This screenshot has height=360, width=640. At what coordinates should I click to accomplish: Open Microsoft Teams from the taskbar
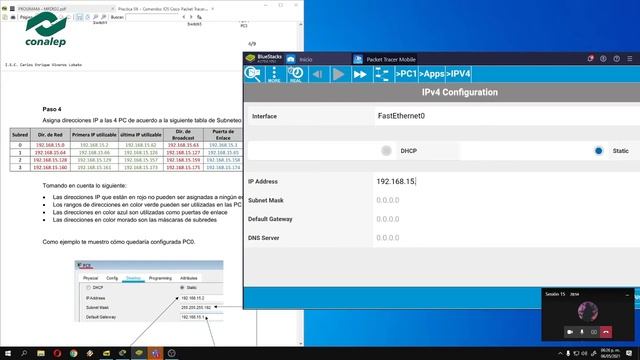[x=156, y=353]
